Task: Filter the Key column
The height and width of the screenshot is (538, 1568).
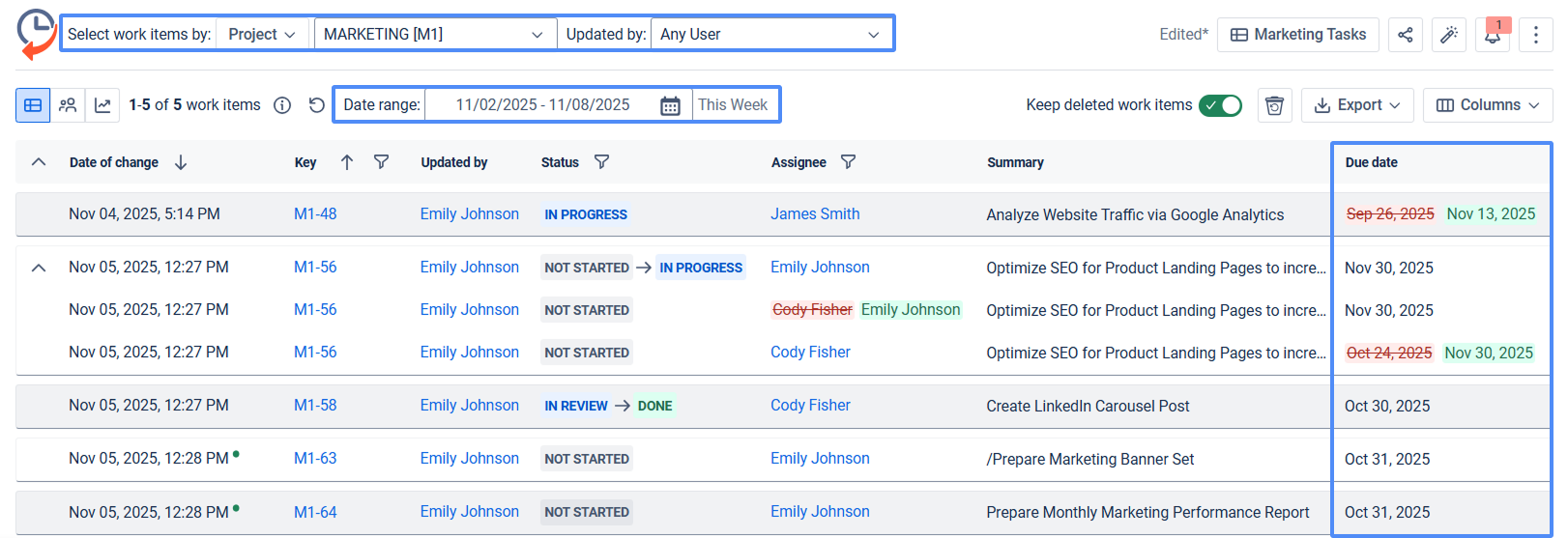Action: [381, 162]
